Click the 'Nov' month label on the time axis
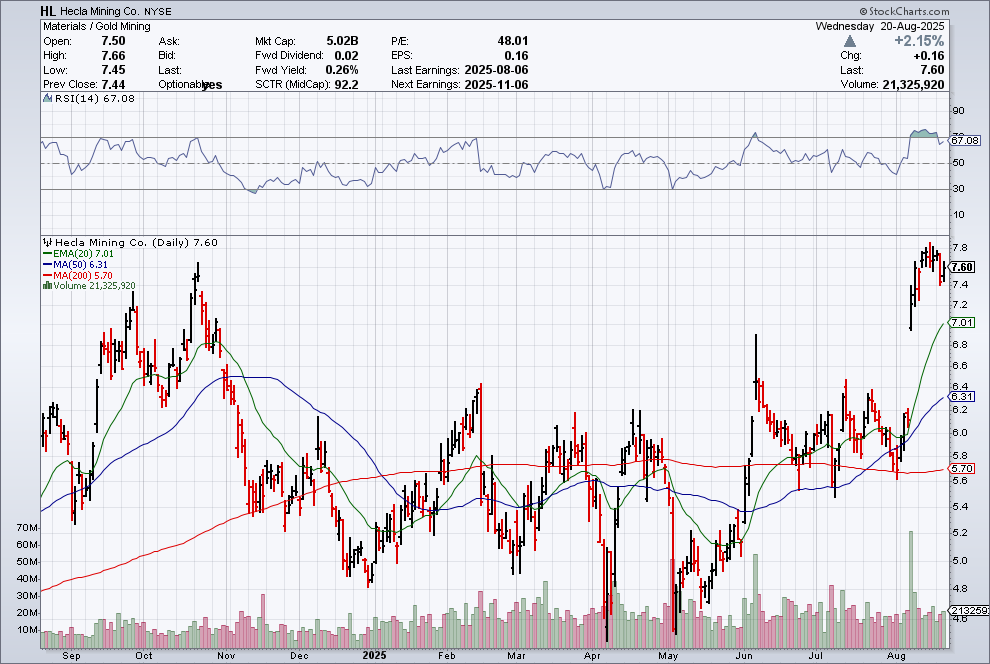The image size is (990, 664). [x=226, y=656]
